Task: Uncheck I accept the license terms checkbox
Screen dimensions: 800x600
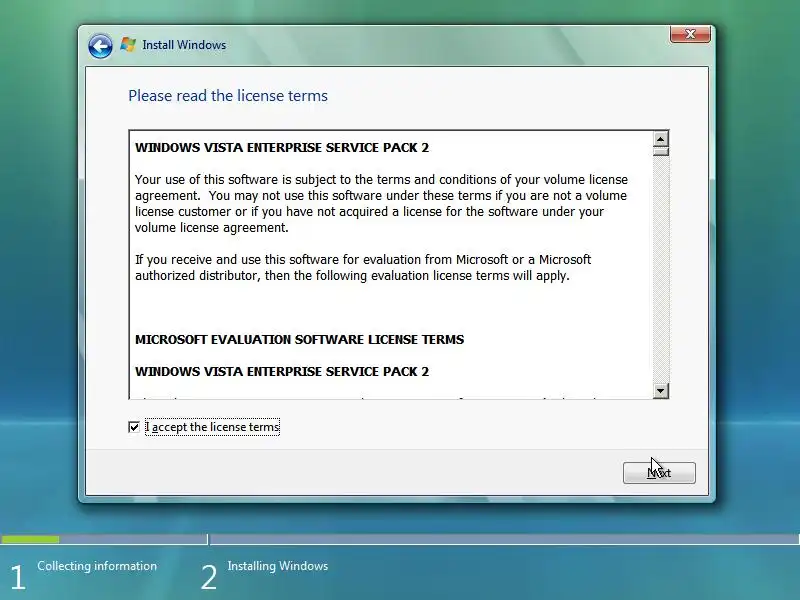Action: (134, 427)
